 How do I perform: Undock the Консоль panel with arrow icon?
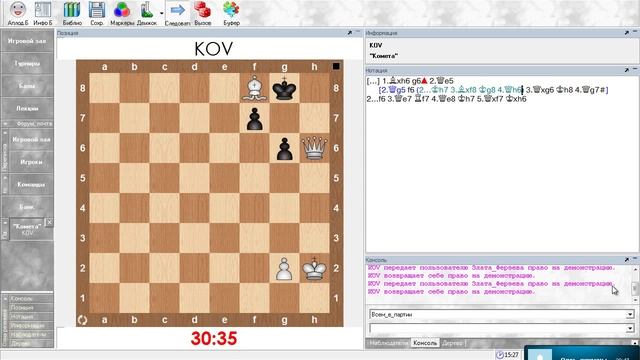click(x=627, y=260)
